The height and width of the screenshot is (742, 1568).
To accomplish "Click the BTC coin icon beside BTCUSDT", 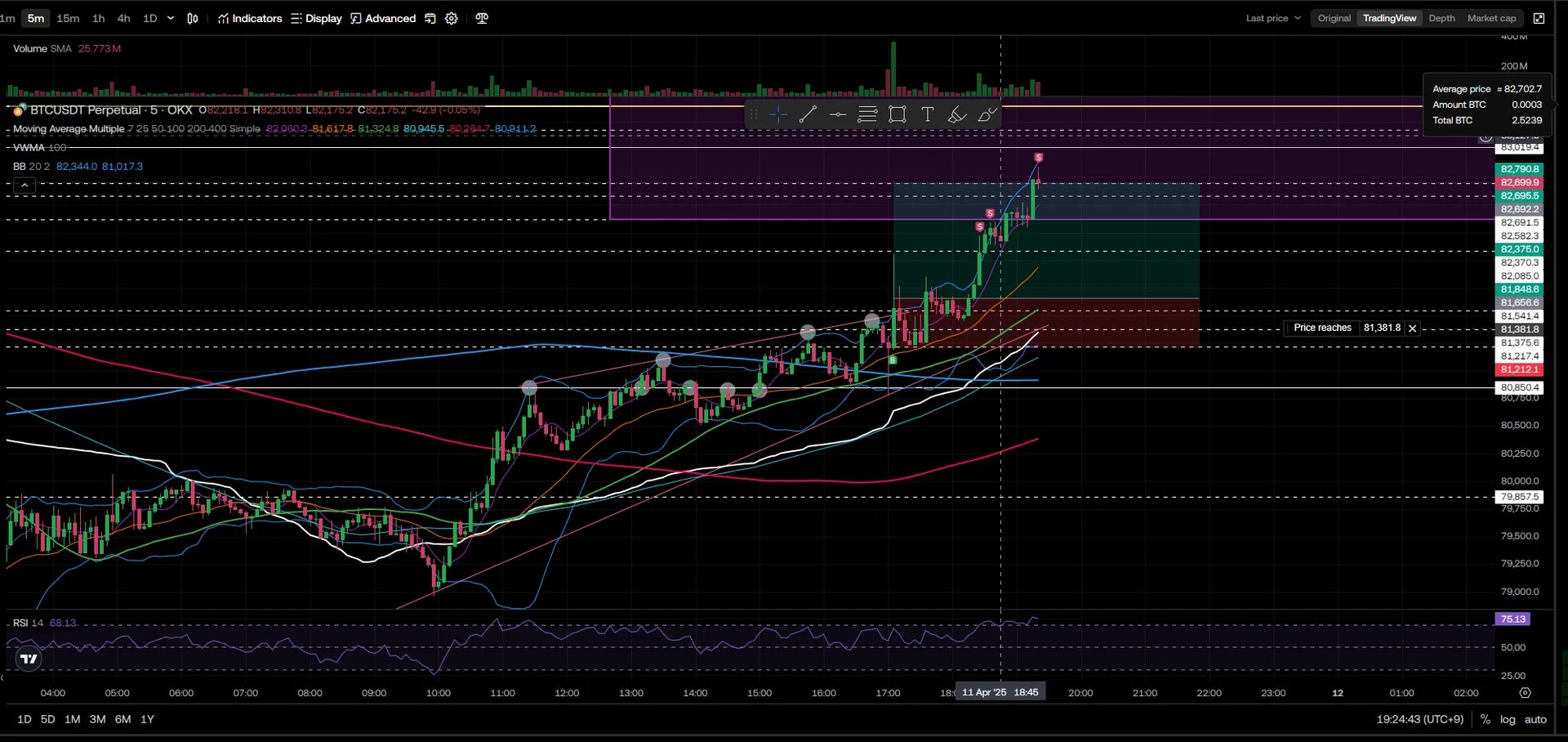I will click(x=20, y=110).
